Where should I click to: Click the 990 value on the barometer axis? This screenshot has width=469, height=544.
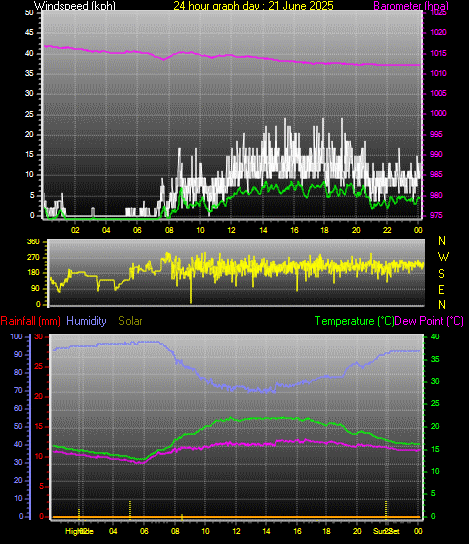(x=436, y=154)
